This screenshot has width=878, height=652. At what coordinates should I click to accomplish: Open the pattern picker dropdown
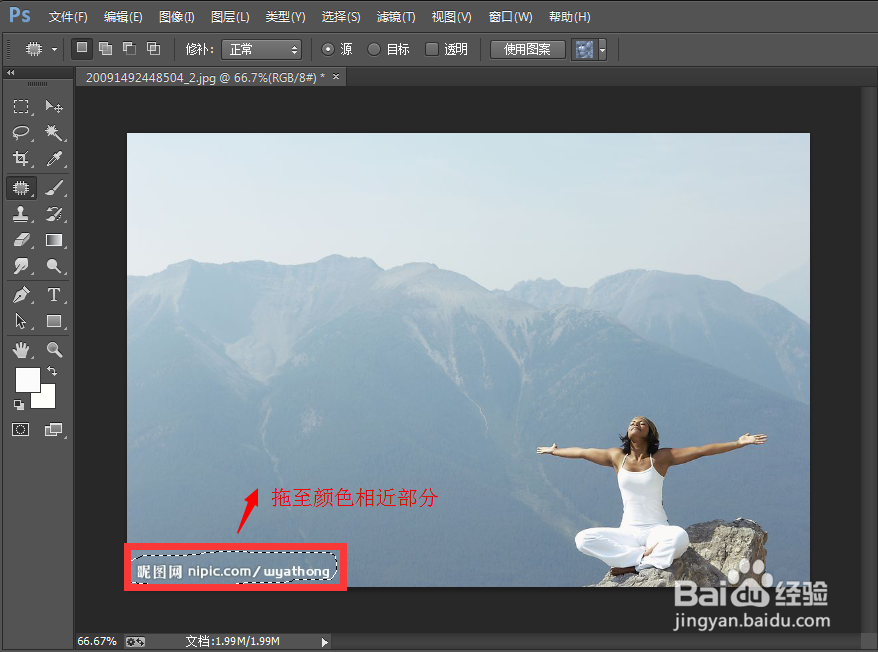click(x=601, y=48)
